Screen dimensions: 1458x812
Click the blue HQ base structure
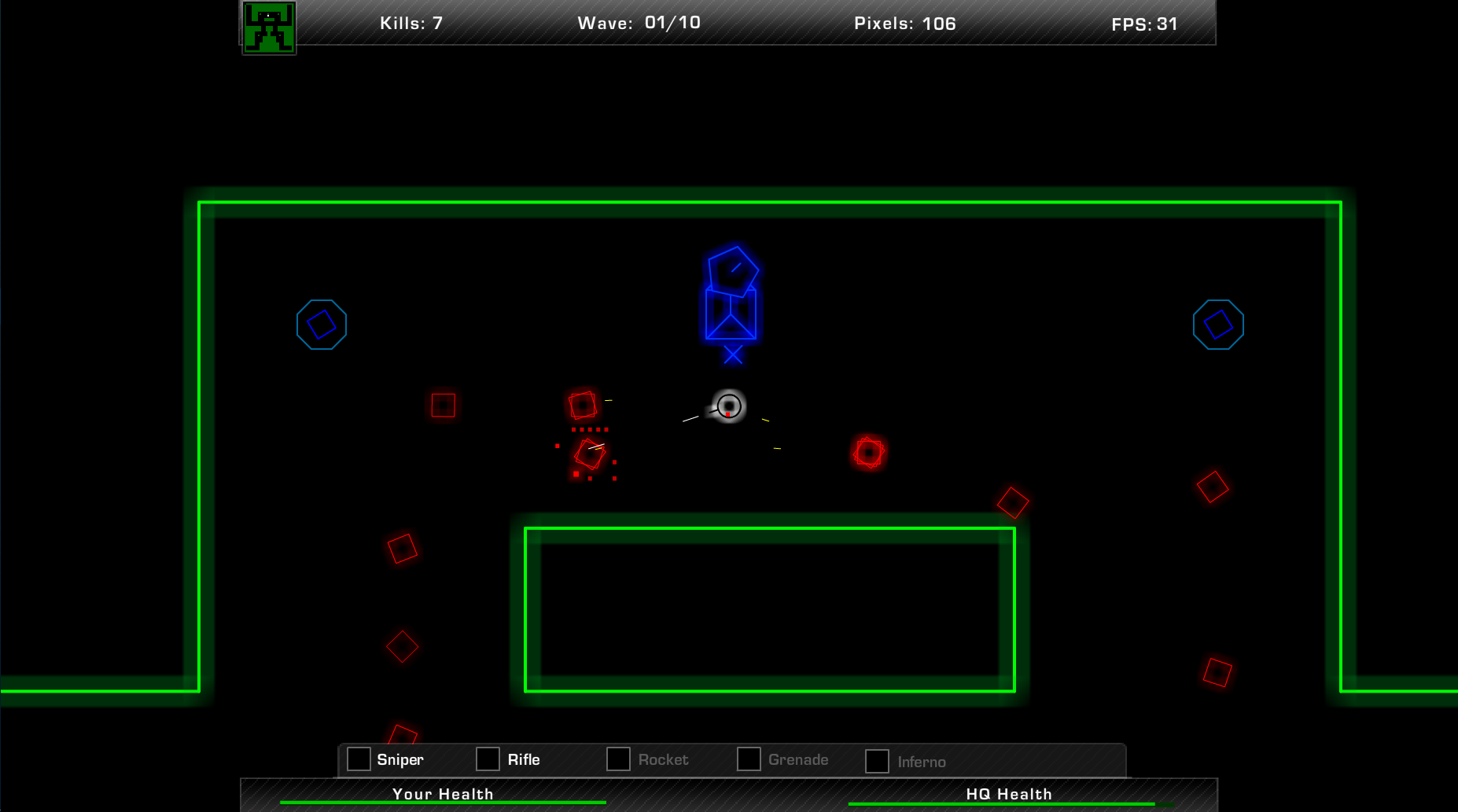pyautogui.click(x=731, y=296)
